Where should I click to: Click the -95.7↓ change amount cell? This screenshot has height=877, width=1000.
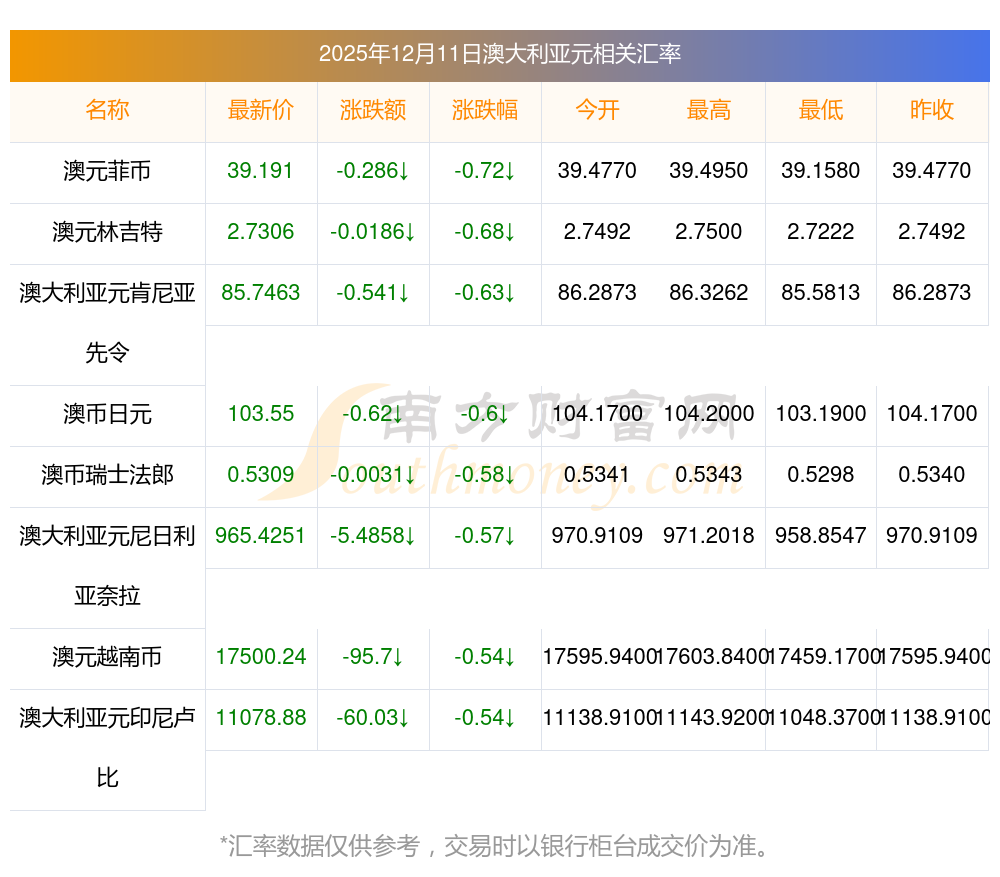point(373,657)
